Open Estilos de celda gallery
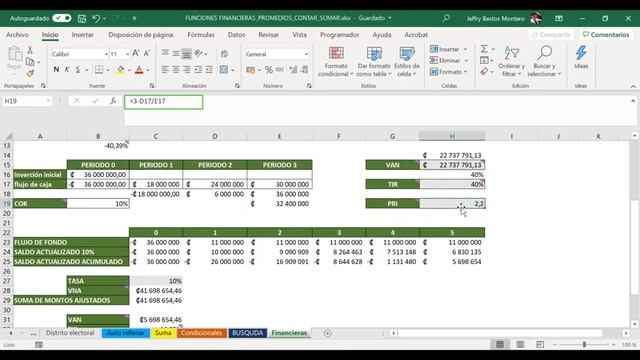The image size is (640, 360). [407, 62]
